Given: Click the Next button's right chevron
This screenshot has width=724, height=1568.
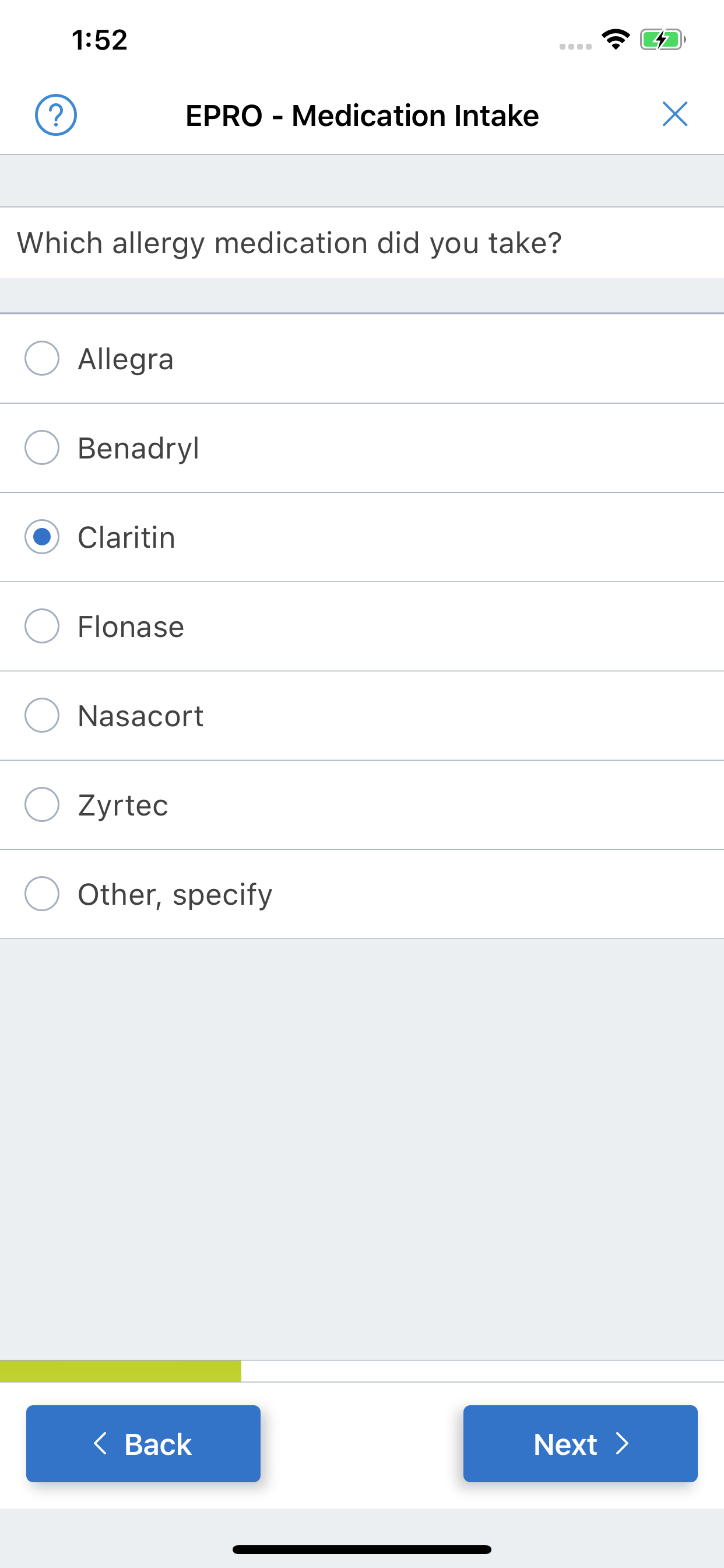Looking at the screenshot, I should tap(622, 1444).
